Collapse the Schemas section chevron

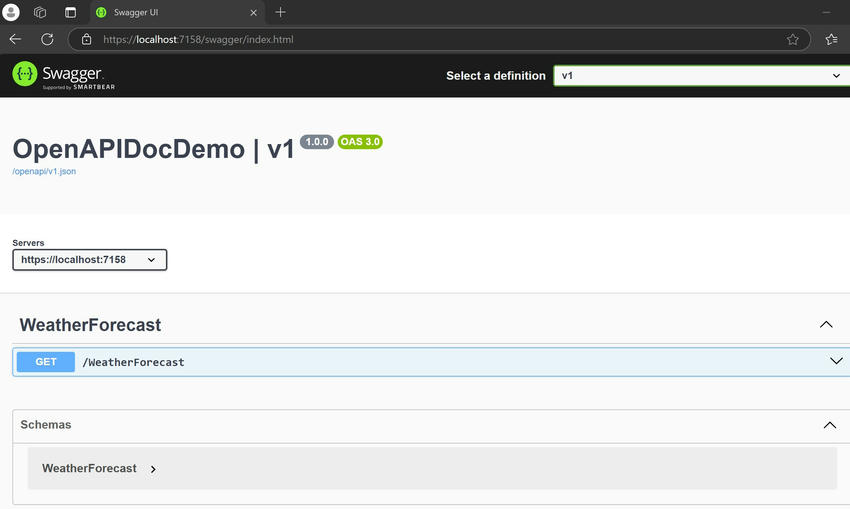click(829, 425)
